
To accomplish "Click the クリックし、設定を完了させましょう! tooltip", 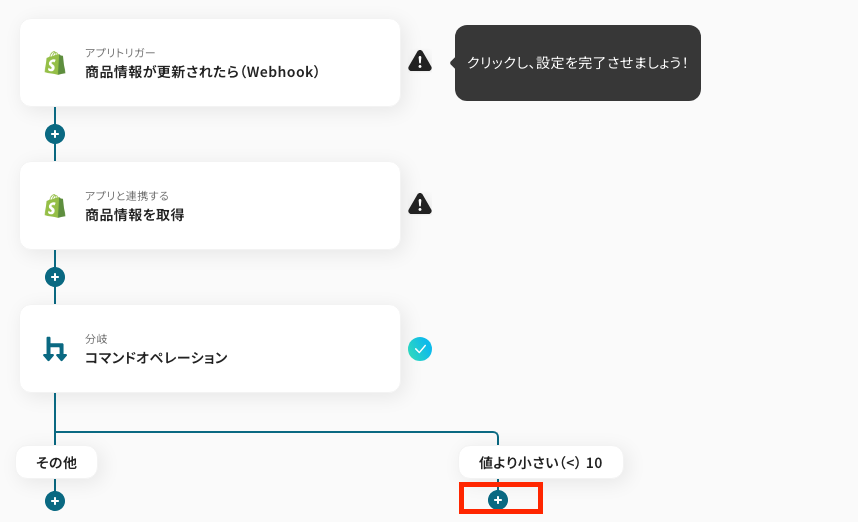I will point(578,63).
